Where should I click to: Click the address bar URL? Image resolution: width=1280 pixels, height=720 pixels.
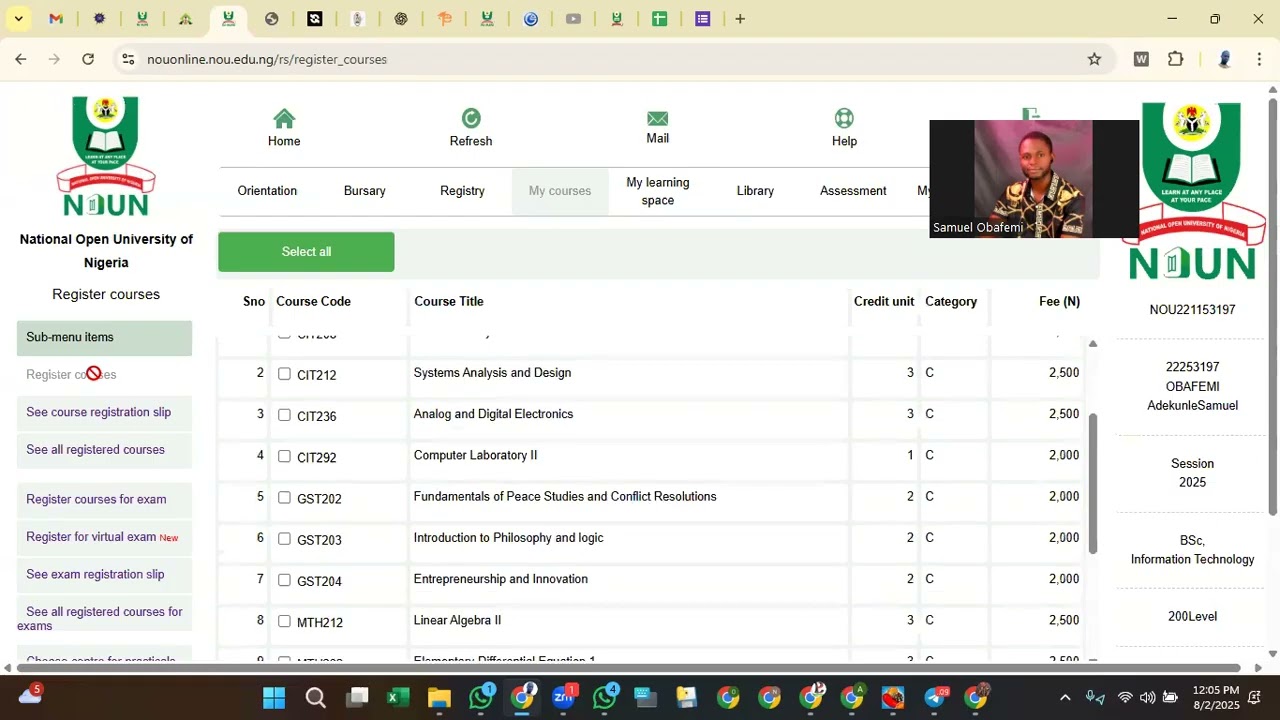coord(267,59)
